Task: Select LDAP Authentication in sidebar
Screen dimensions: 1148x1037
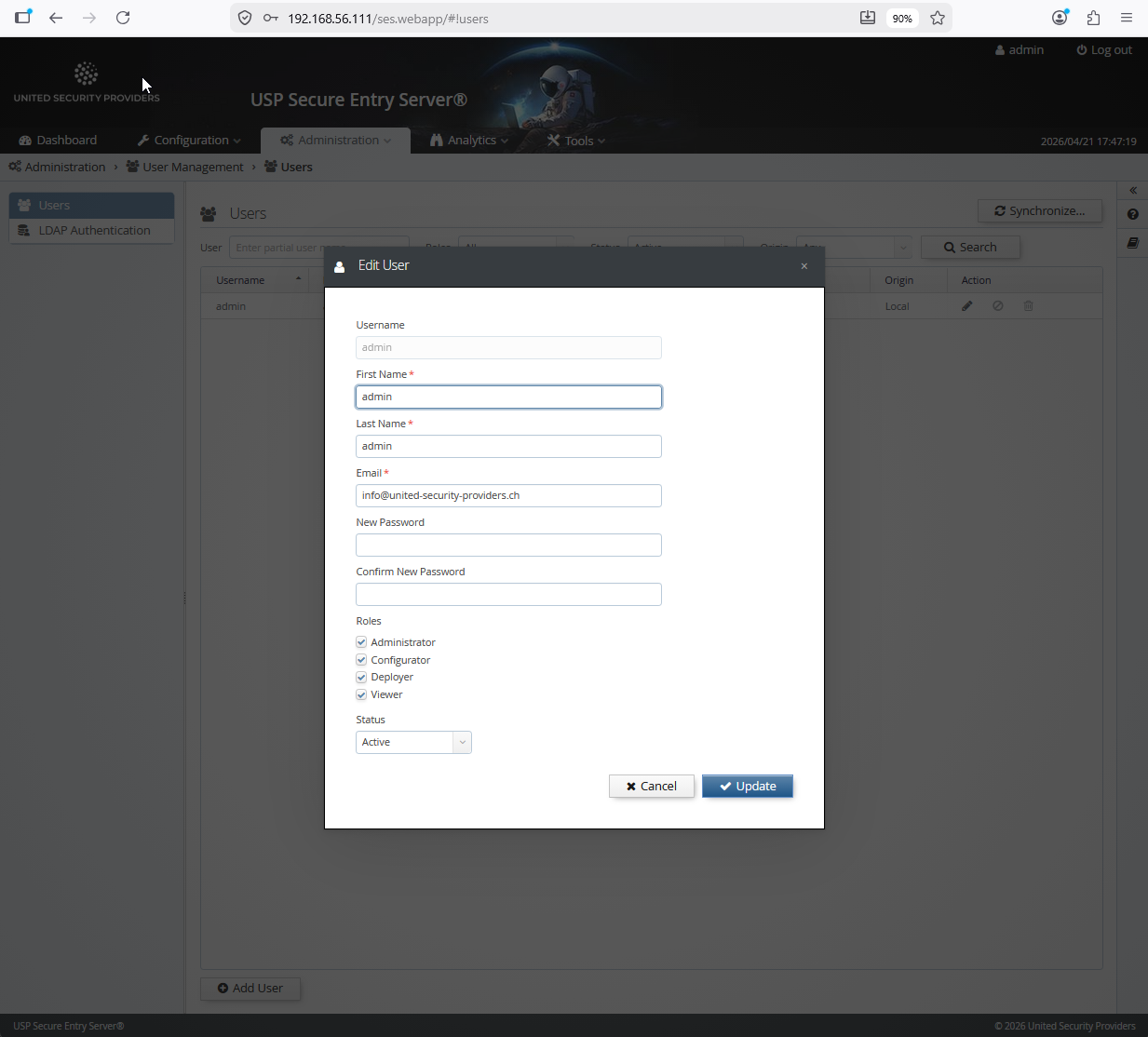Action: tap(93, 231)
